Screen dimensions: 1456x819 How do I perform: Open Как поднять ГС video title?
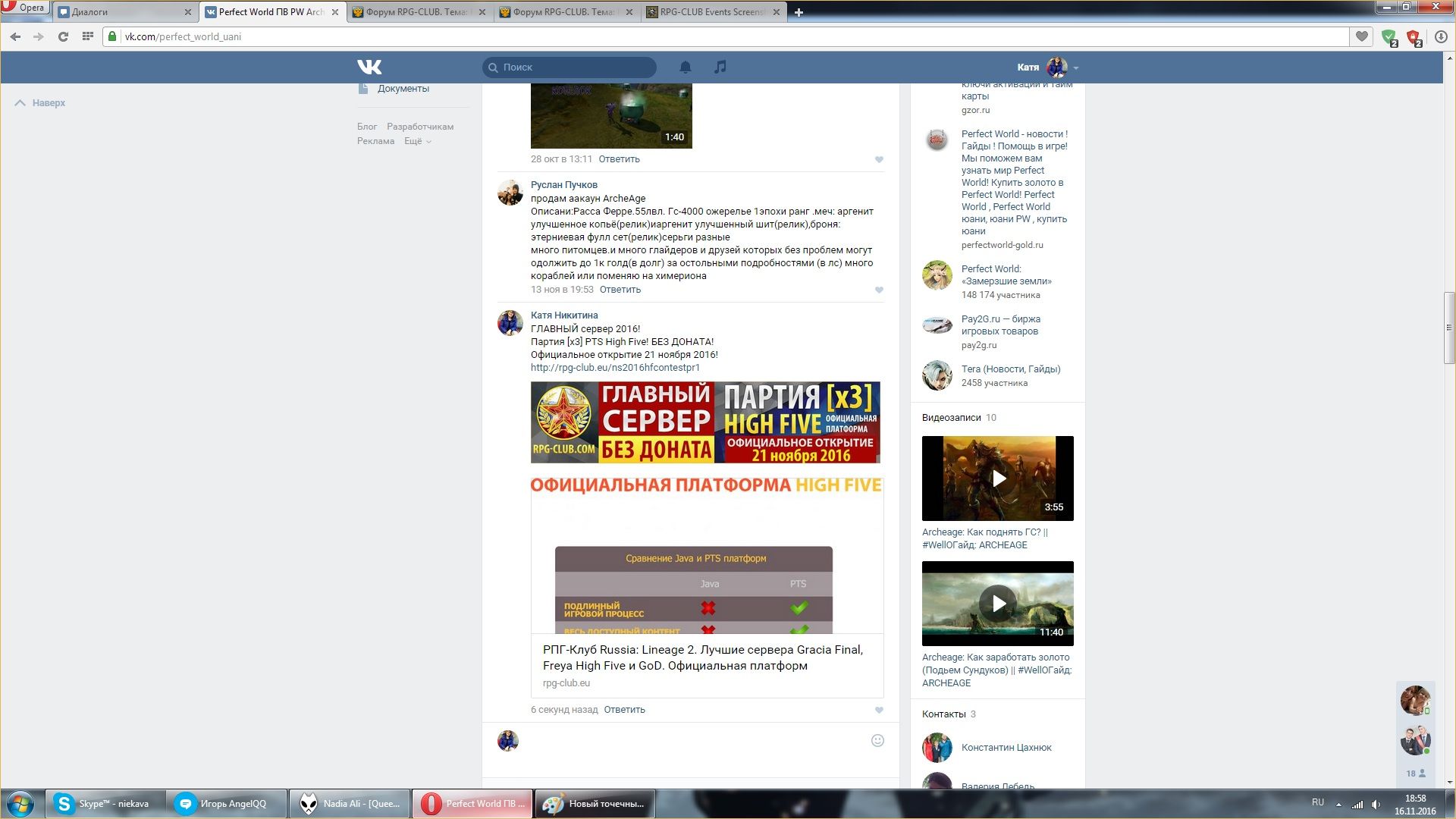click(985, 538)
